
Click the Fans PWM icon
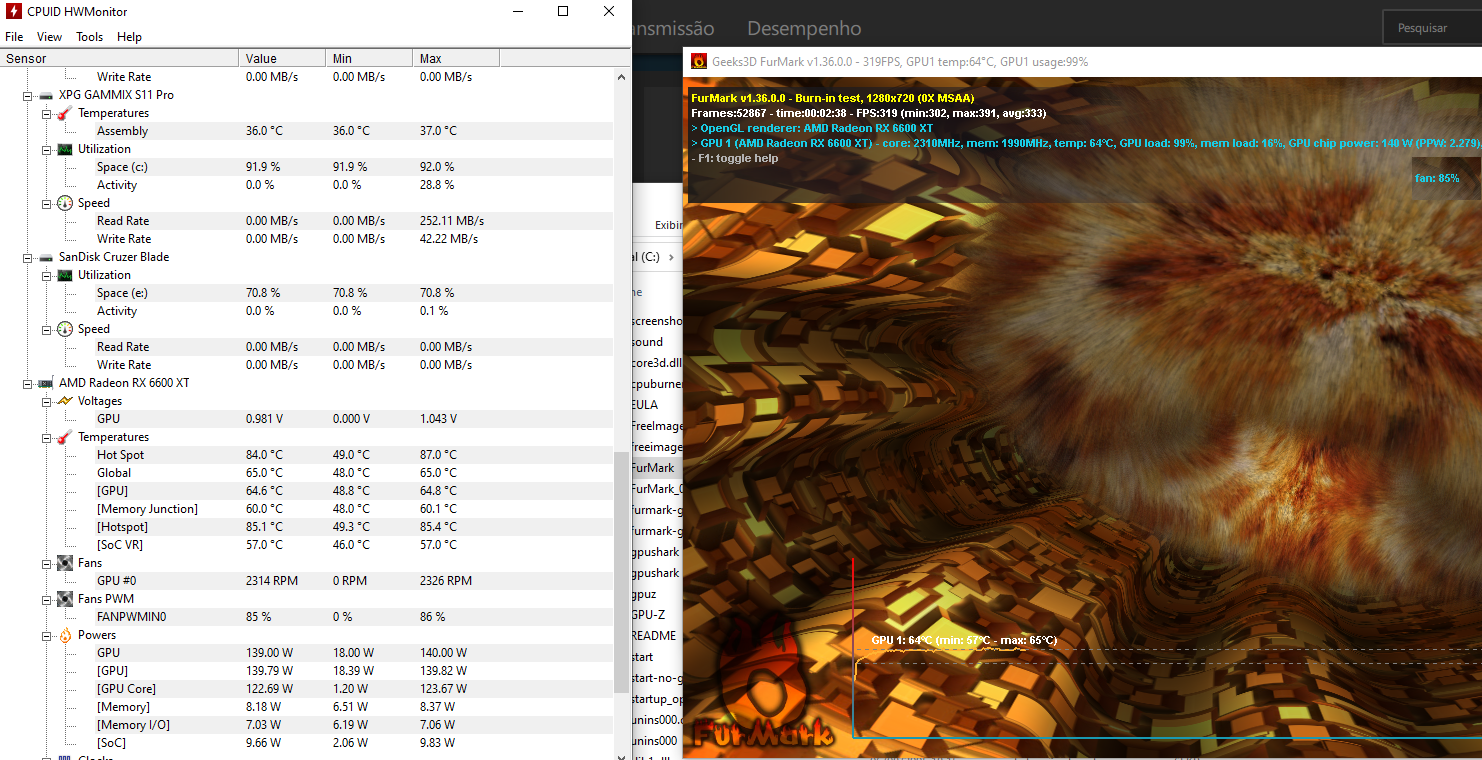(65, 599)
